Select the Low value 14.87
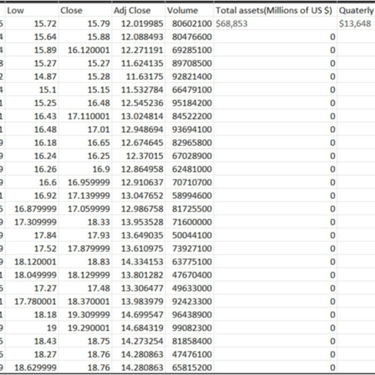375x375 pixels. point(45,76)
